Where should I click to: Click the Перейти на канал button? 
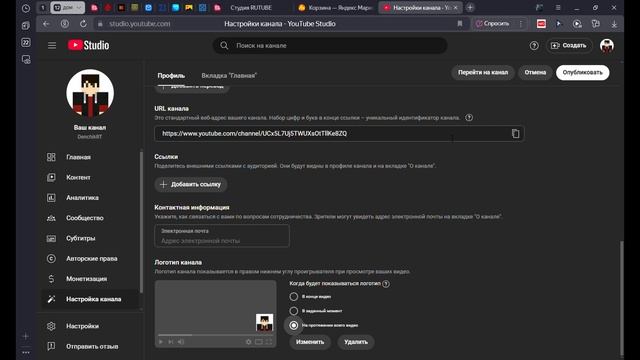click(483, 73)
